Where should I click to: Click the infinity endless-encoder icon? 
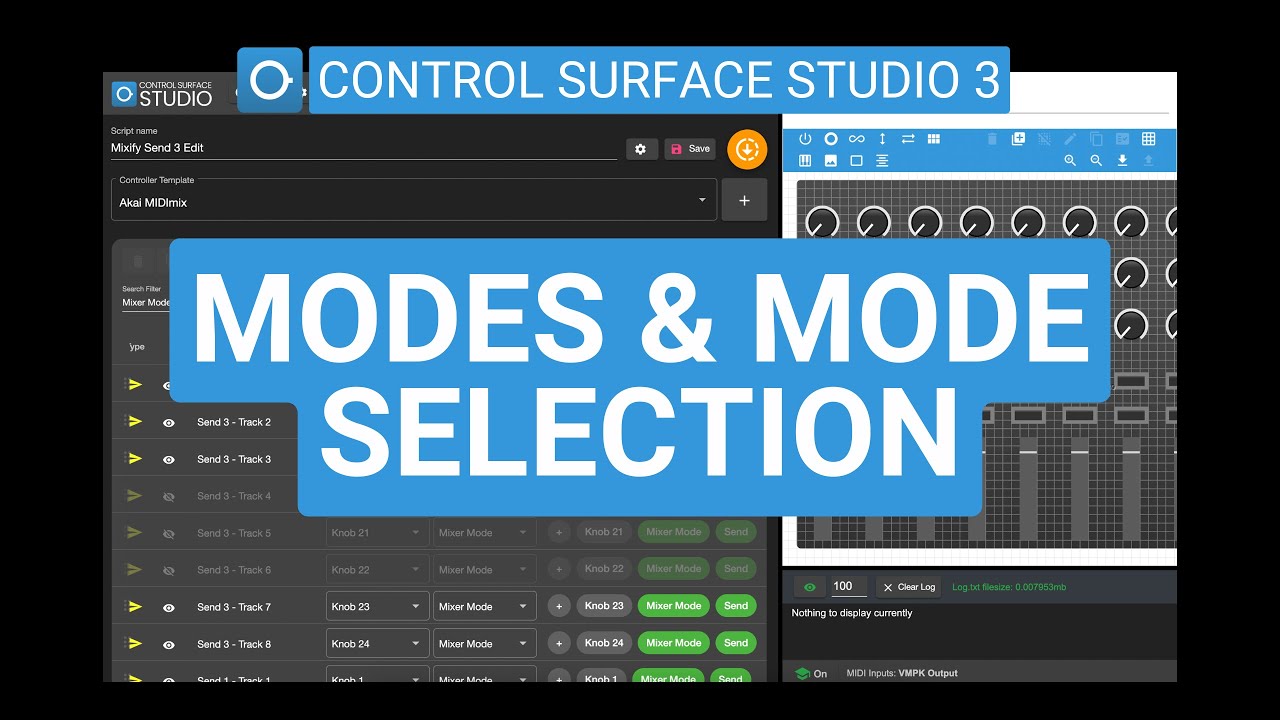point(856,139)
